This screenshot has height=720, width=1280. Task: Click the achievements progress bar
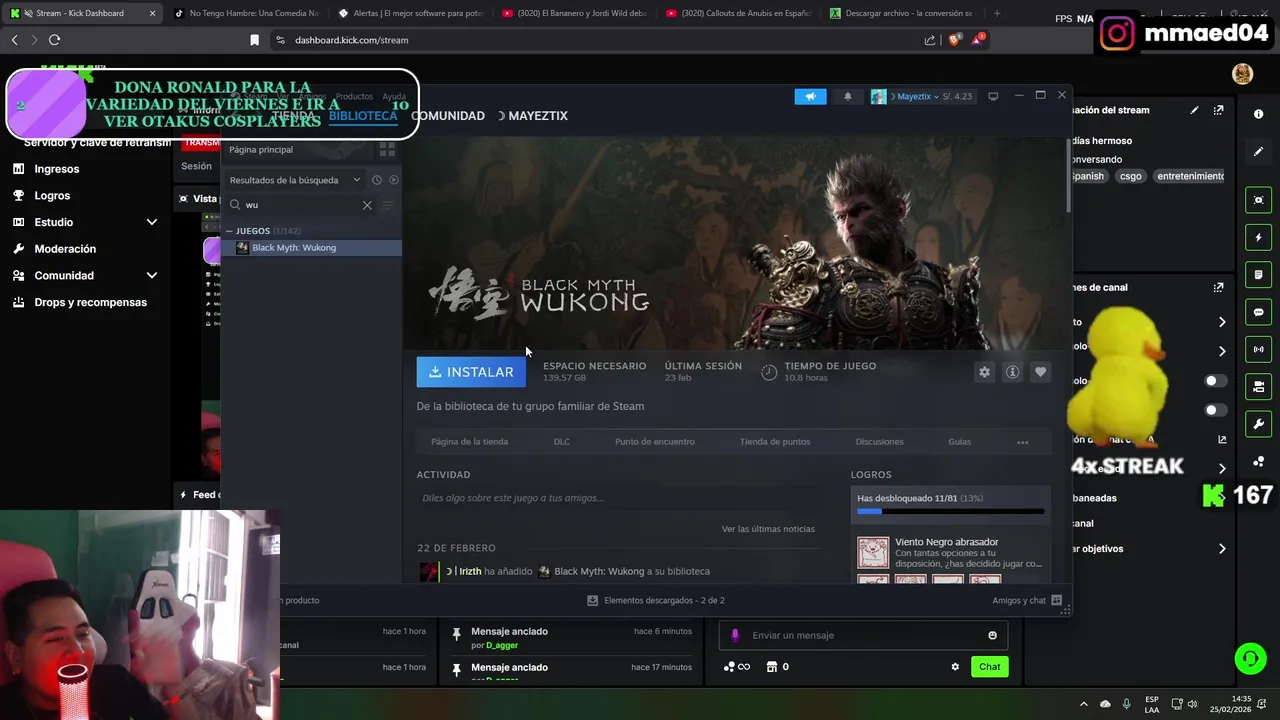click(x=950, y=511)
